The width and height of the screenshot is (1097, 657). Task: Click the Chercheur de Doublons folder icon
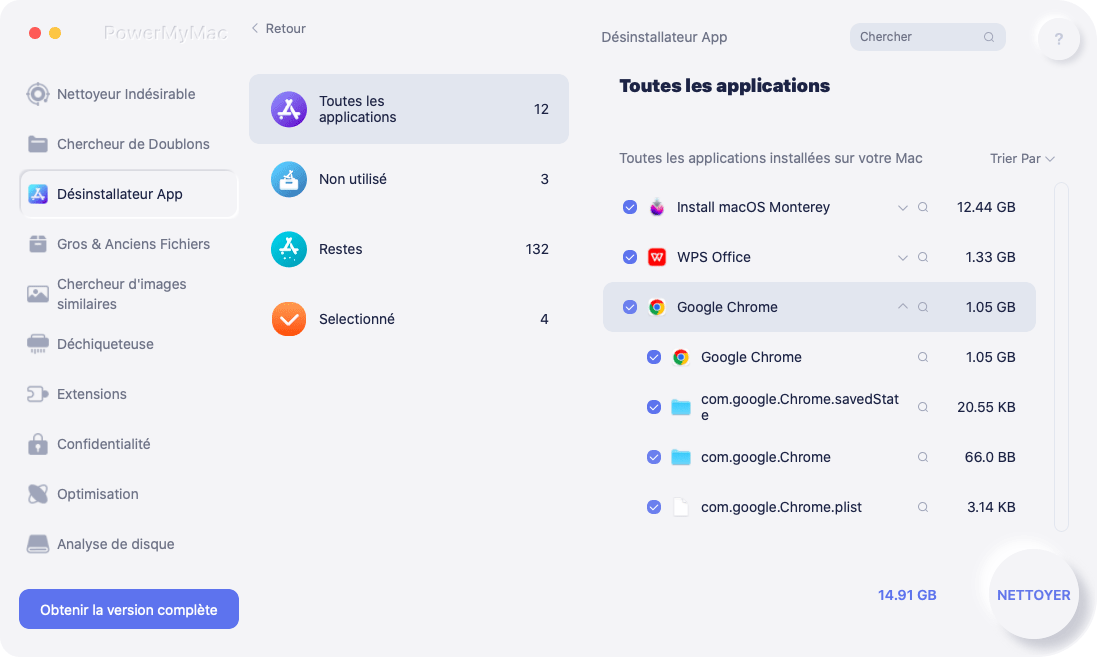38,144
